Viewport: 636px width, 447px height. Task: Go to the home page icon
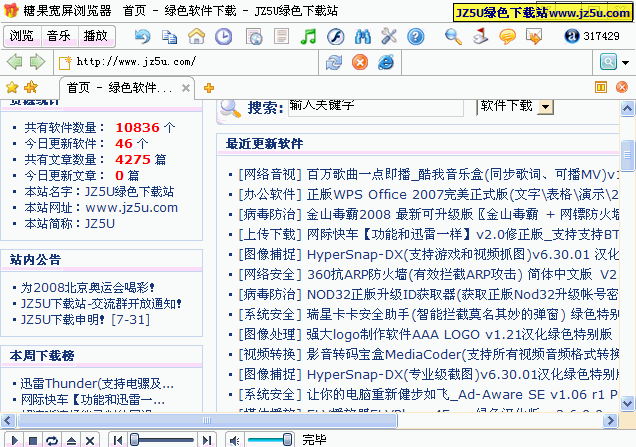click(x=196, y=37)
